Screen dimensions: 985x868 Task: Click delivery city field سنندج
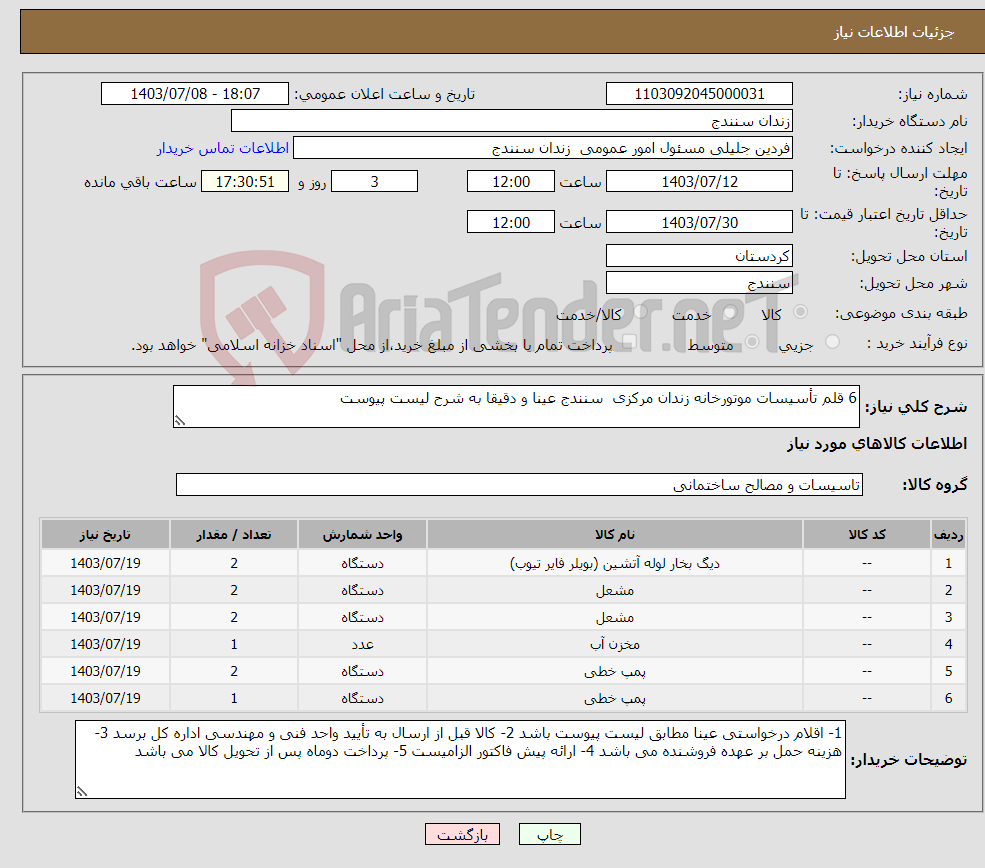[x=699, y=283]
